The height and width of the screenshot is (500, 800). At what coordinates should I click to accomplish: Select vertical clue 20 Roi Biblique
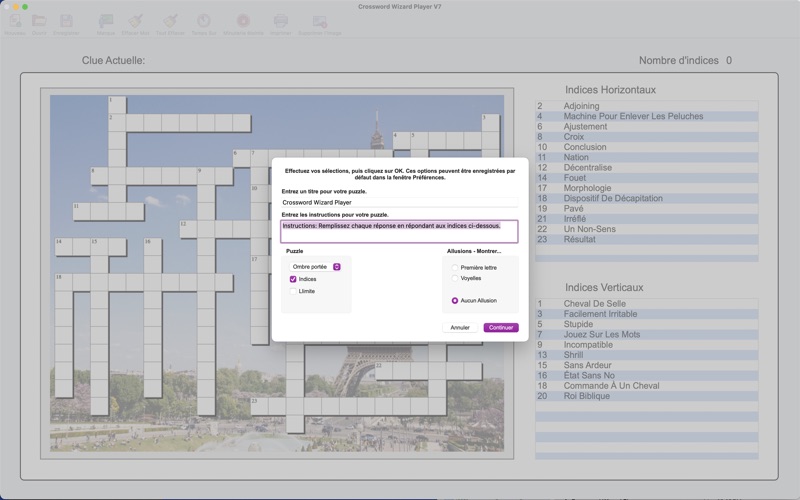tap(646, 396)
